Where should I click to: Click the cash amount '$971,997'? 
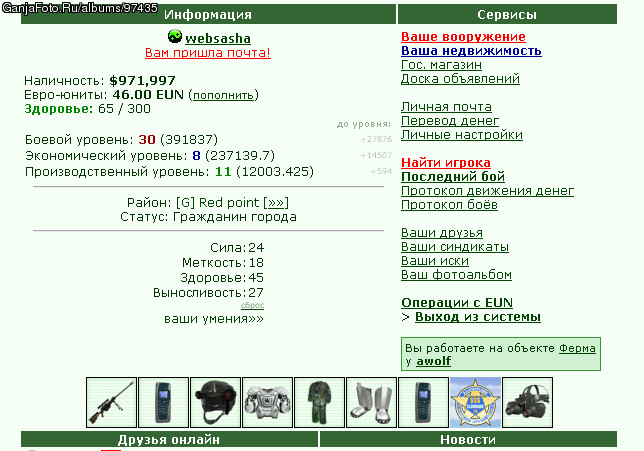tap(142, 81)
